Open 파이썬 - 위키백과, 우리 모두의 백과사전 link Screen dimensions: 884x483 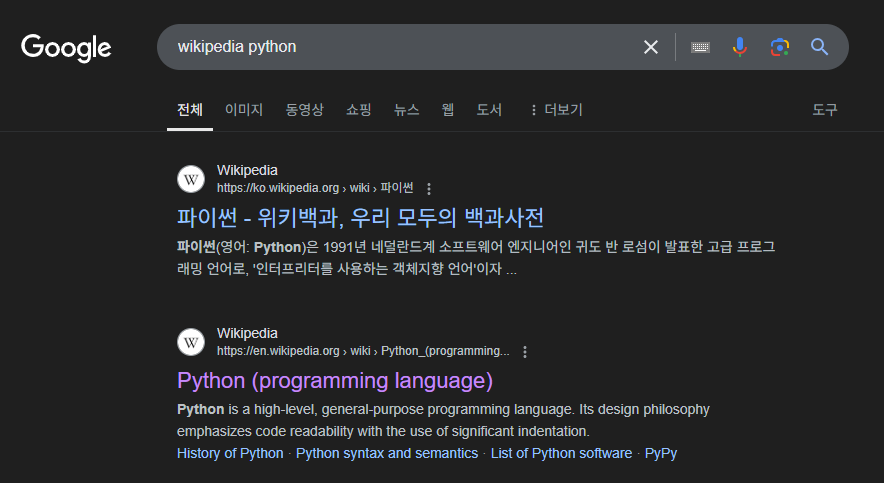[x=360, y=218]
